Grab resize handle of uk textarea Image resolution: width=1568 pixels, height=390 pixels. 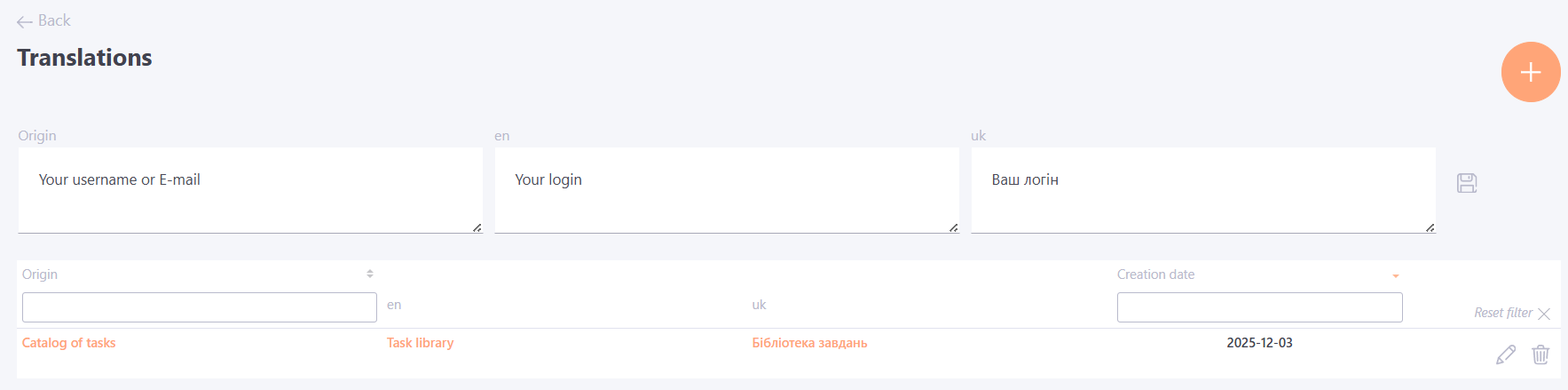click(x=1430, y=228)
